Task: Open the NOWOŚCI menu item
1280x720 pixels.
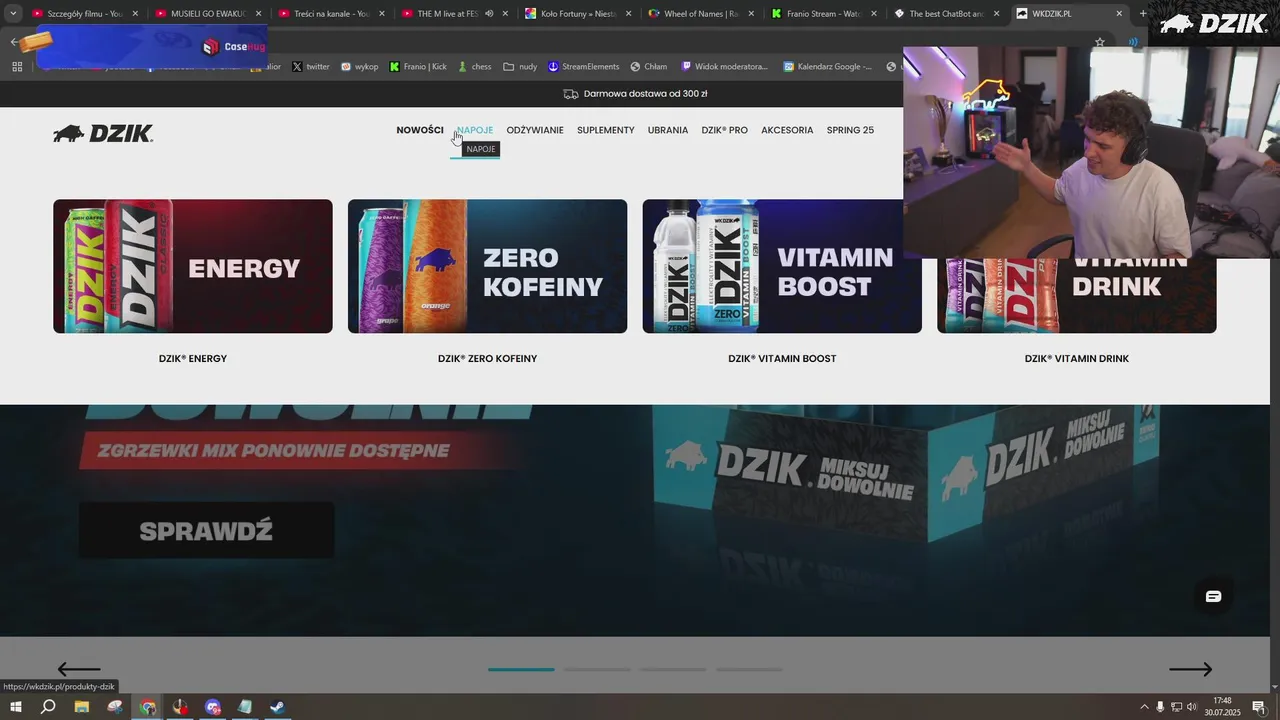Action: (420, 130)
